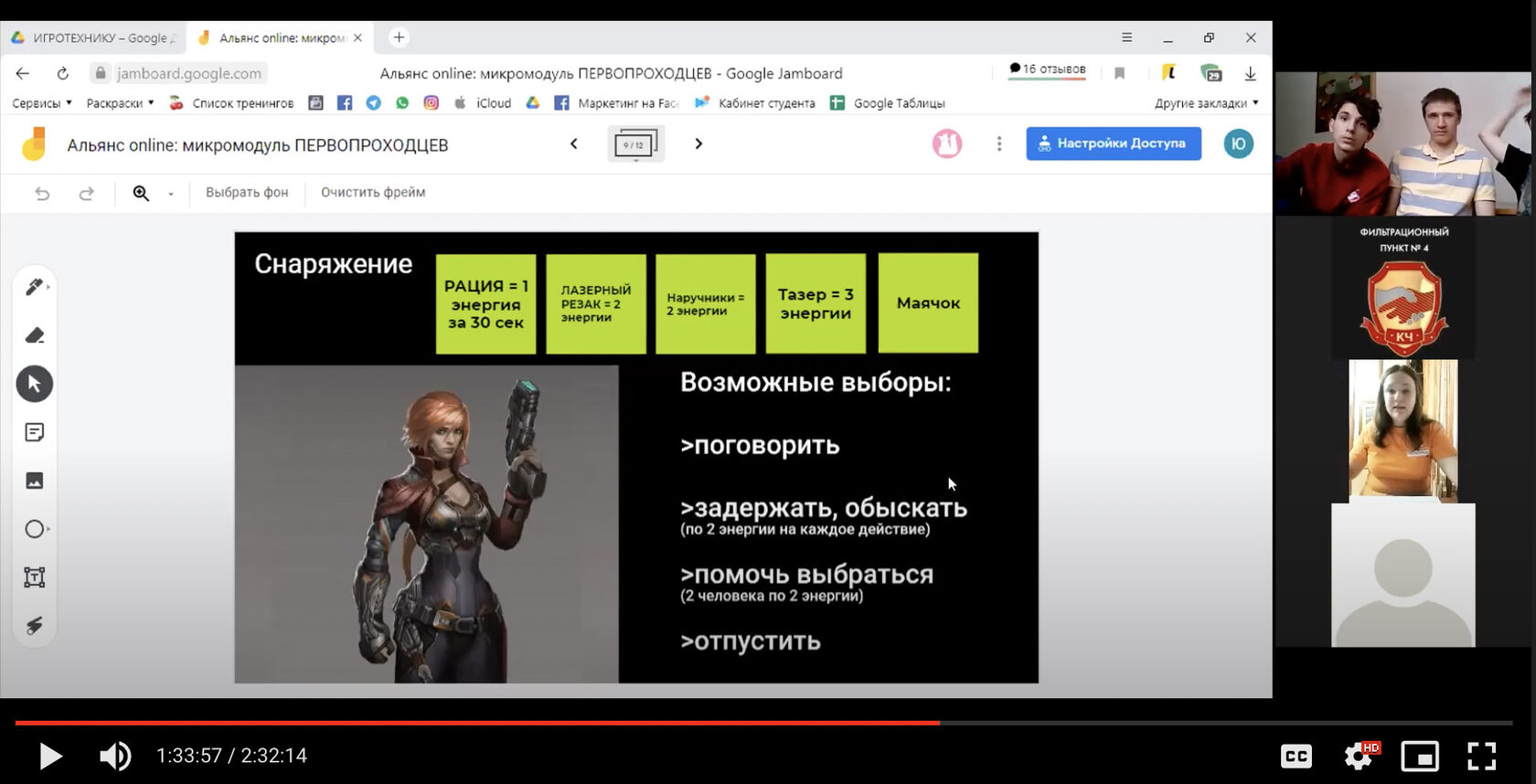
Task: Open the Facebook bookmark next to Telegram
Action: pos(345,103)
